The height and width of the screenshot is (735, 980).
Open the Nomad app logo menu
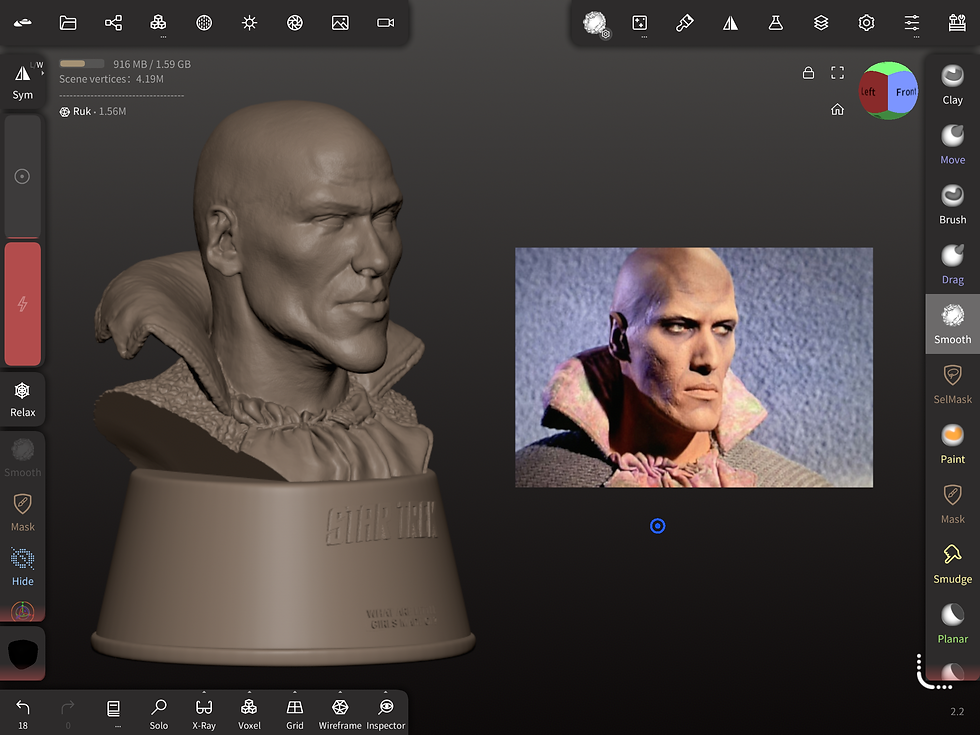point(22,23)
